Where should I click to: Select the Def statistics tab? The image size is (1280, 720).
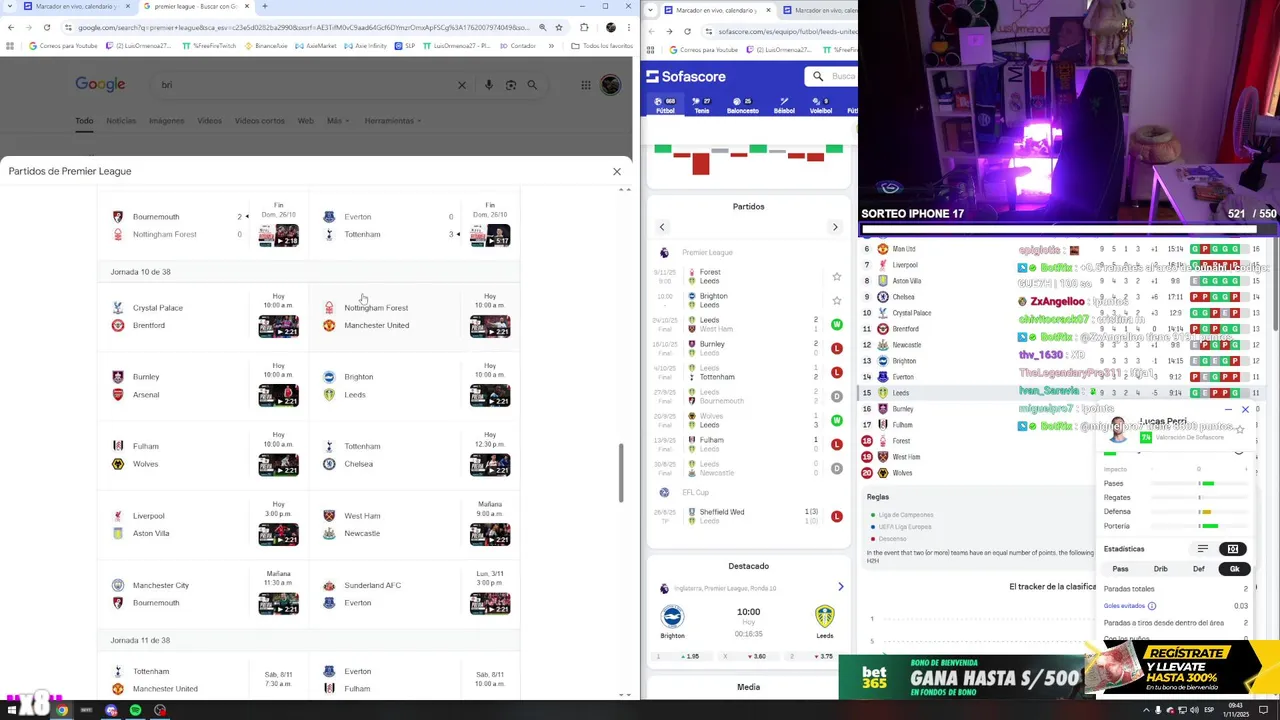click(1199, 569)
